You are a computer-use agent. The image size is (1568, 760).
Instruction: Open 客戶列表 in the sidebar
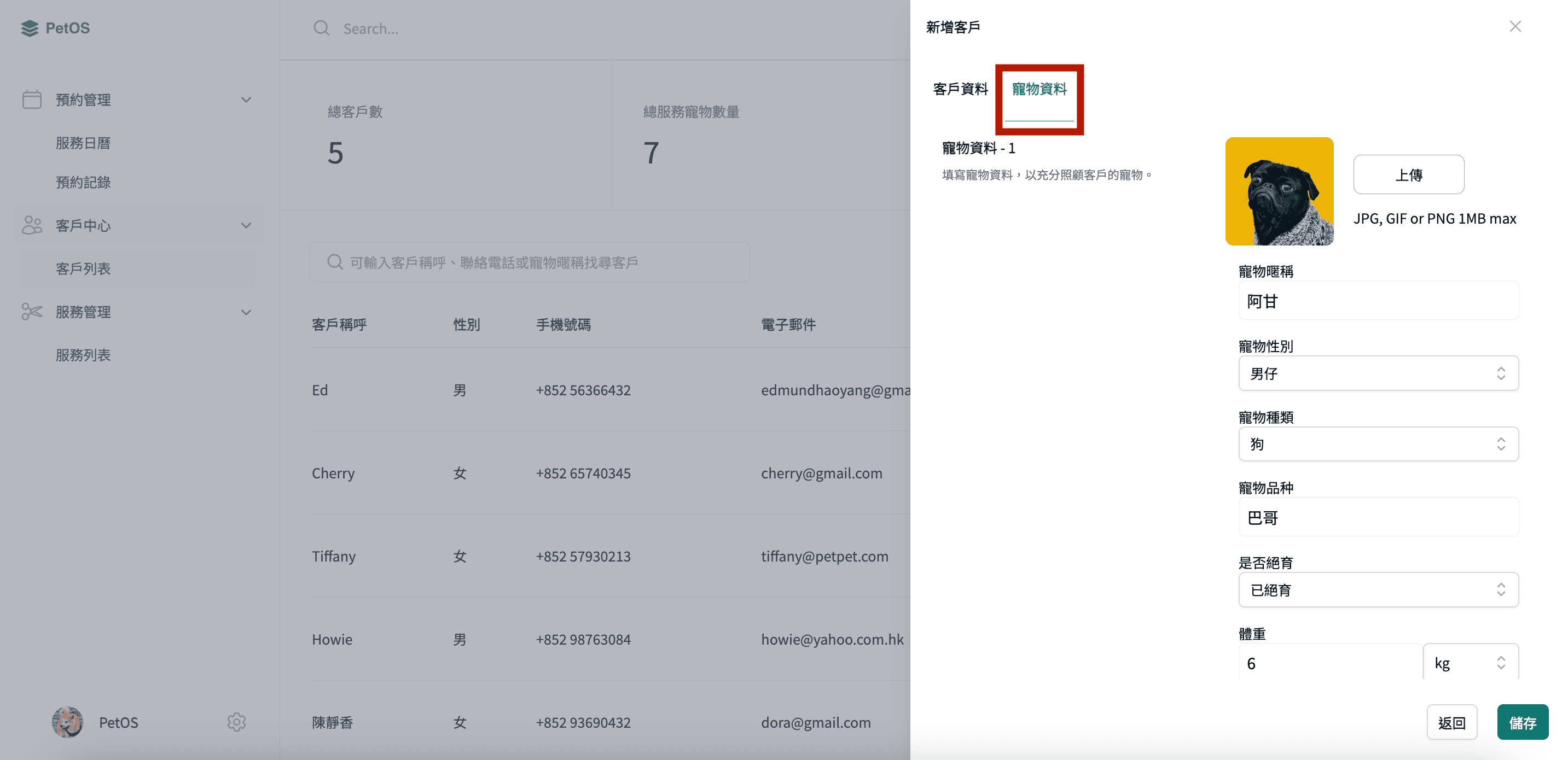(83, 268)
